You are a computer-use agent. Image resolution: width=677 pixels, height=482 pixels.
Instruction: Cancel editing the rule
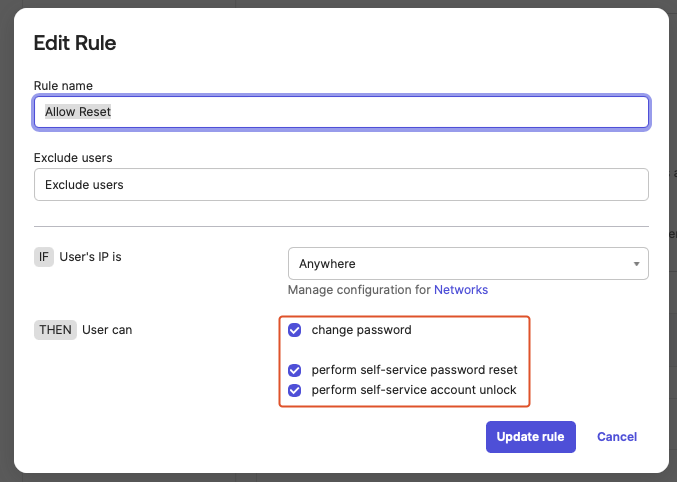click(x=617, y=437)
